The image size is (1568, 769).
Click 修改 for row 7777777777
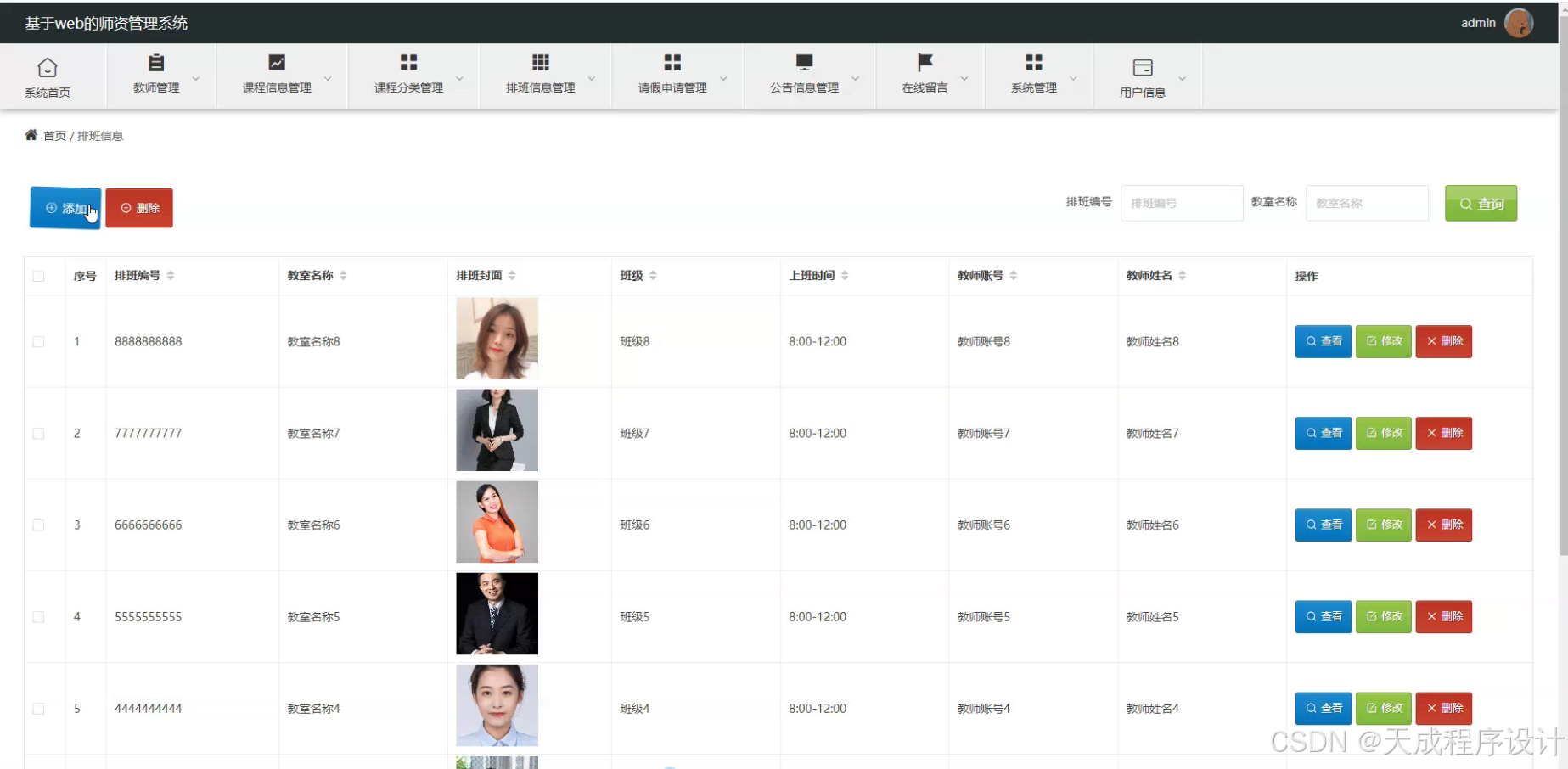pyautogui.click(x=1383, y=433)
